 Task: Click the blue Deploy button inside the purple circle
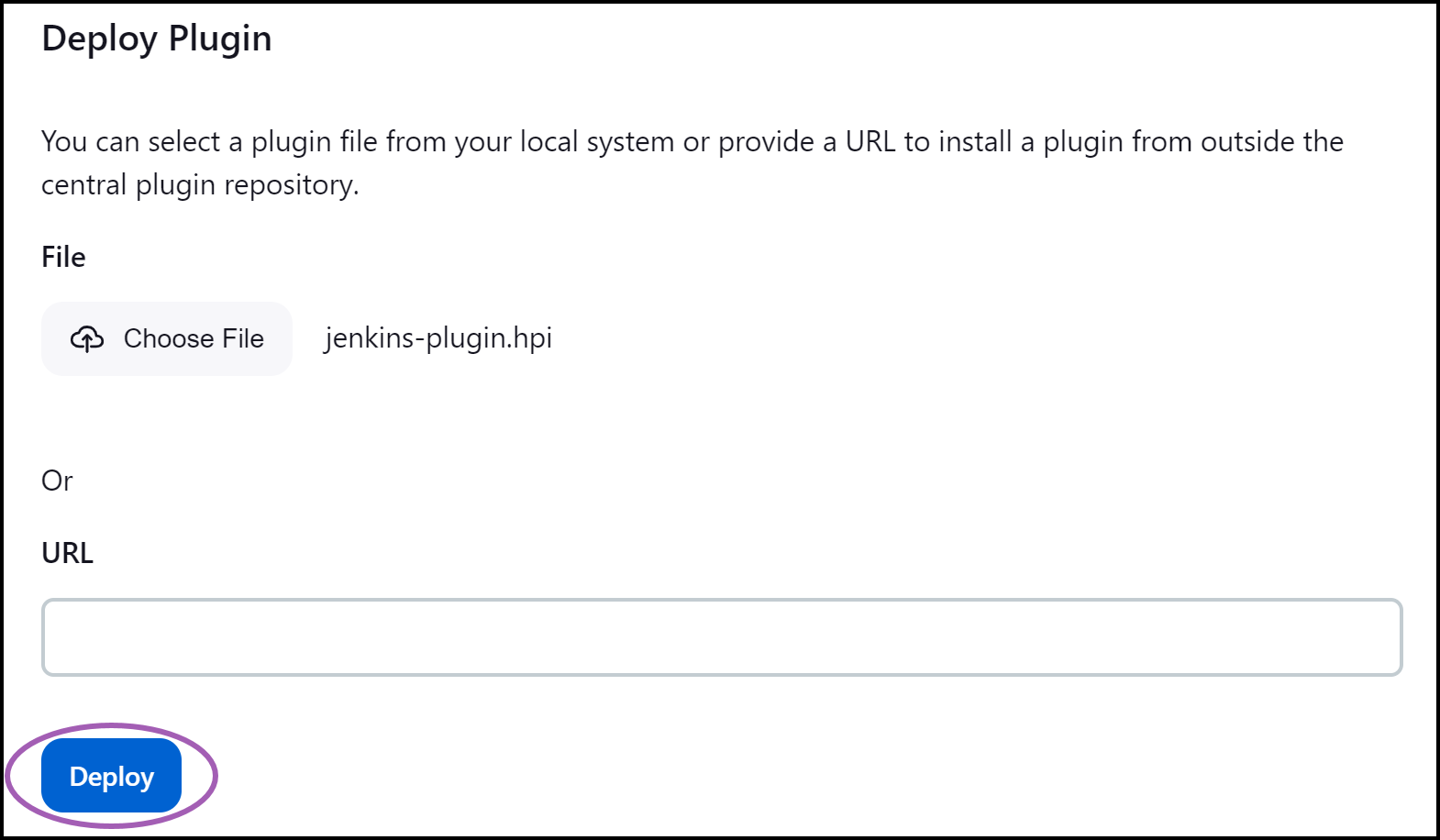[x=110, y=776]
